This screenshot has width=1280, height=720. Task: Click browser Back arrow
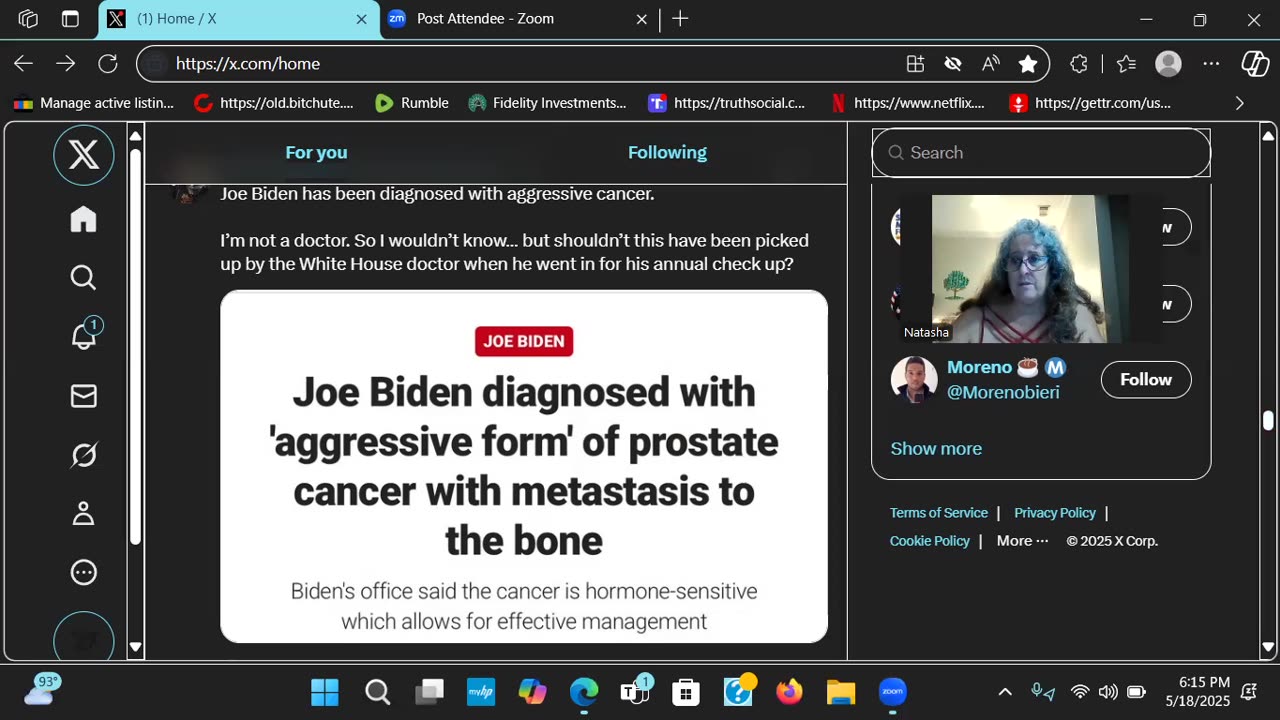coord(23,64)
